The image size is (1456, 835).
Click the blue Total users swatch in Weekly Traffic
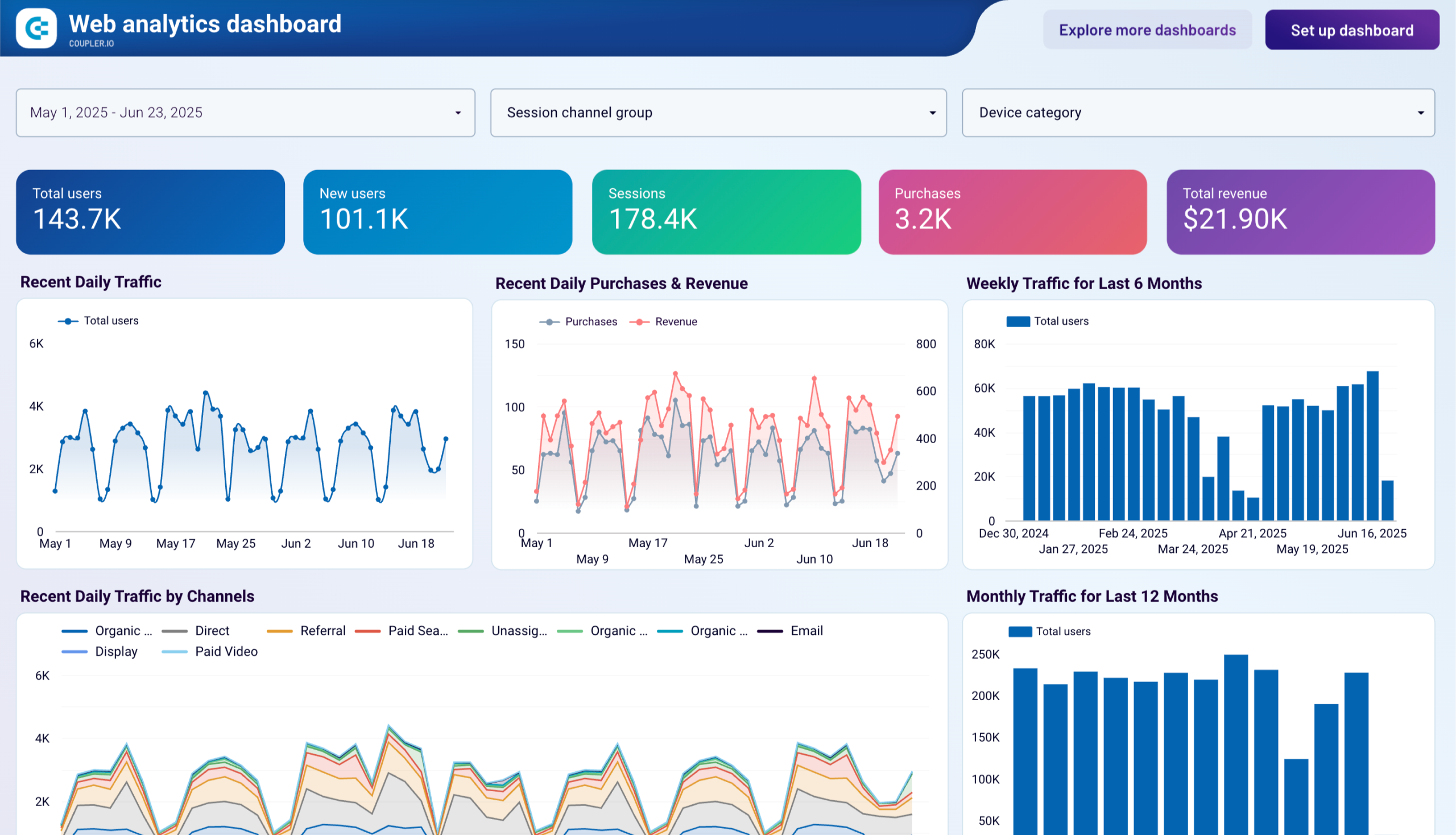(1017, 321)
